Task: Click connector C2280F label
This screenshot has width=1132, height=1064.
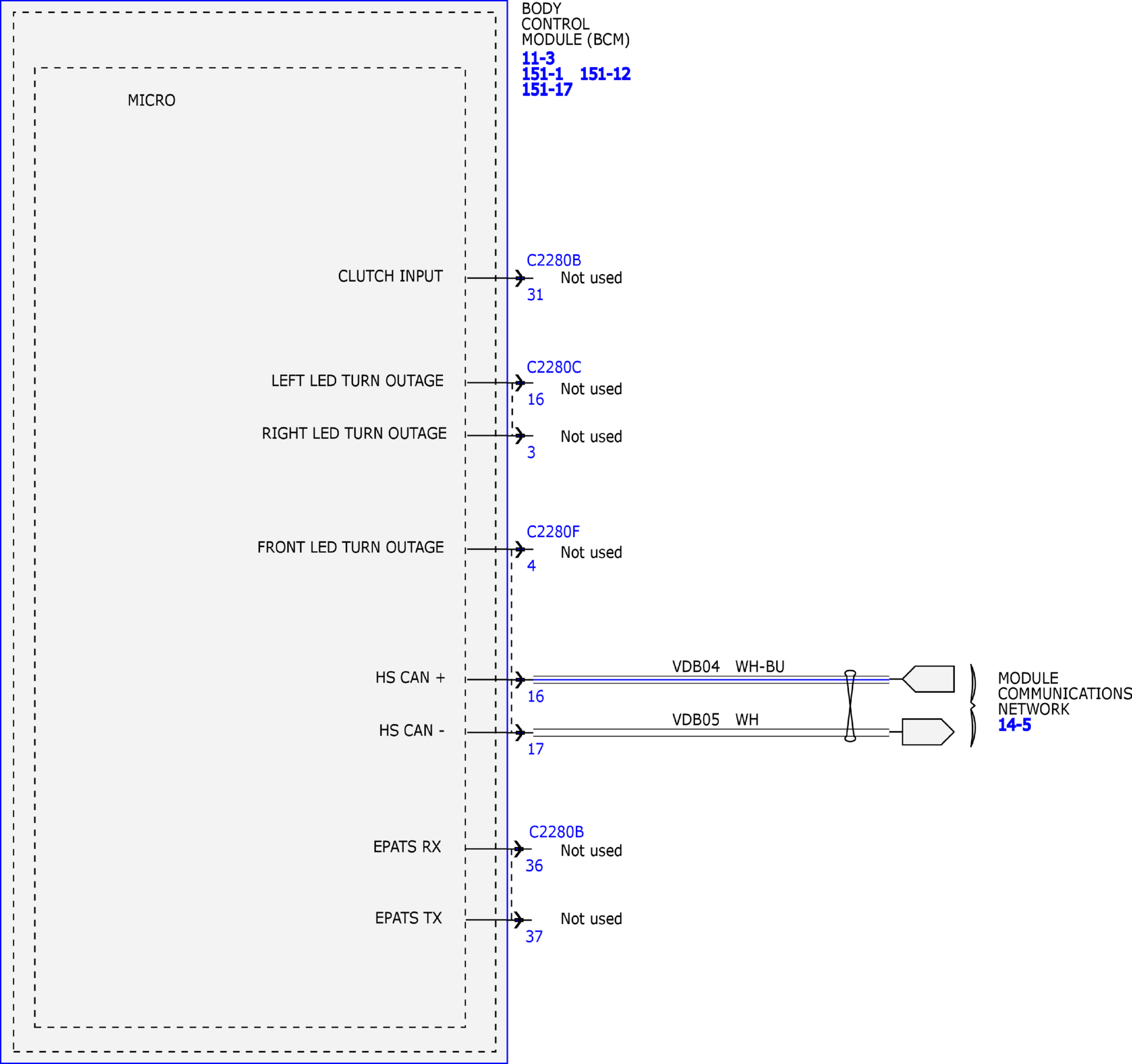Action: click(553, 531)
